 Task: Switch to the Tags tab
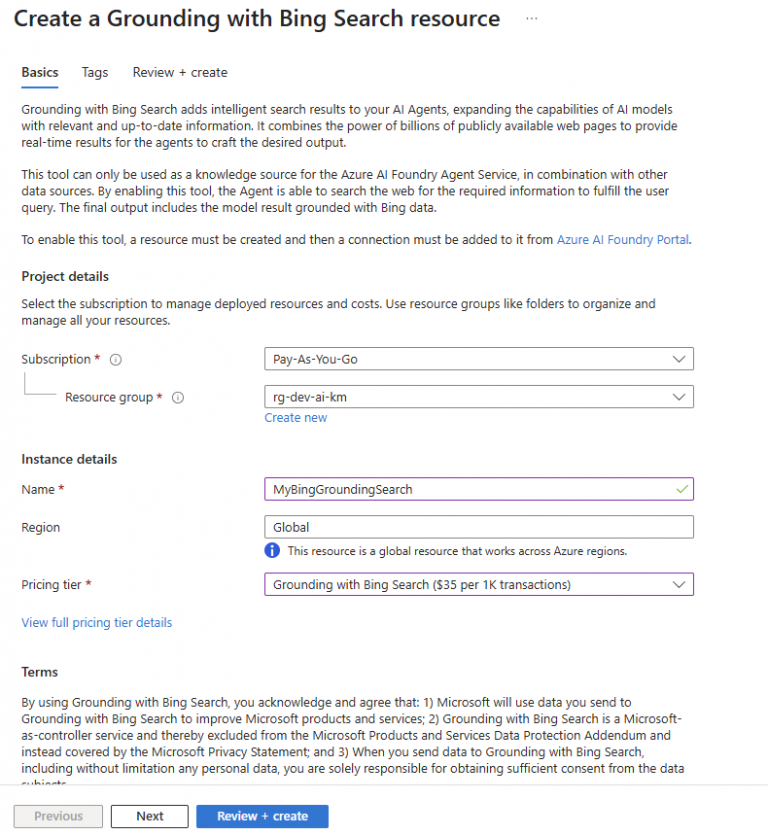pos(94,72)
